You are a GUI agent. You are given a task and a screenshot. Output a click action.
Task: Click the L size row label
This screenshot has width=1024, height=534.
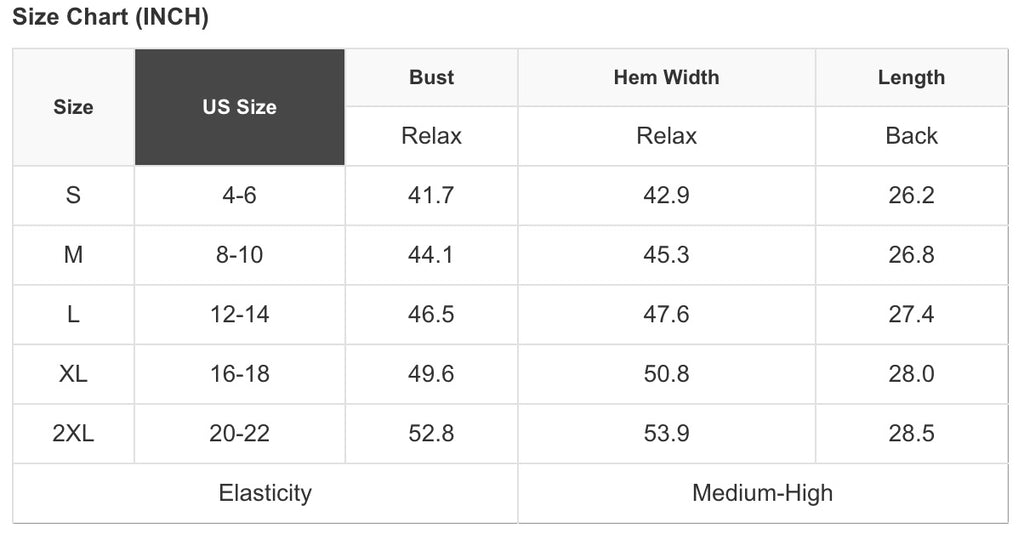click(x=73, y=314)
